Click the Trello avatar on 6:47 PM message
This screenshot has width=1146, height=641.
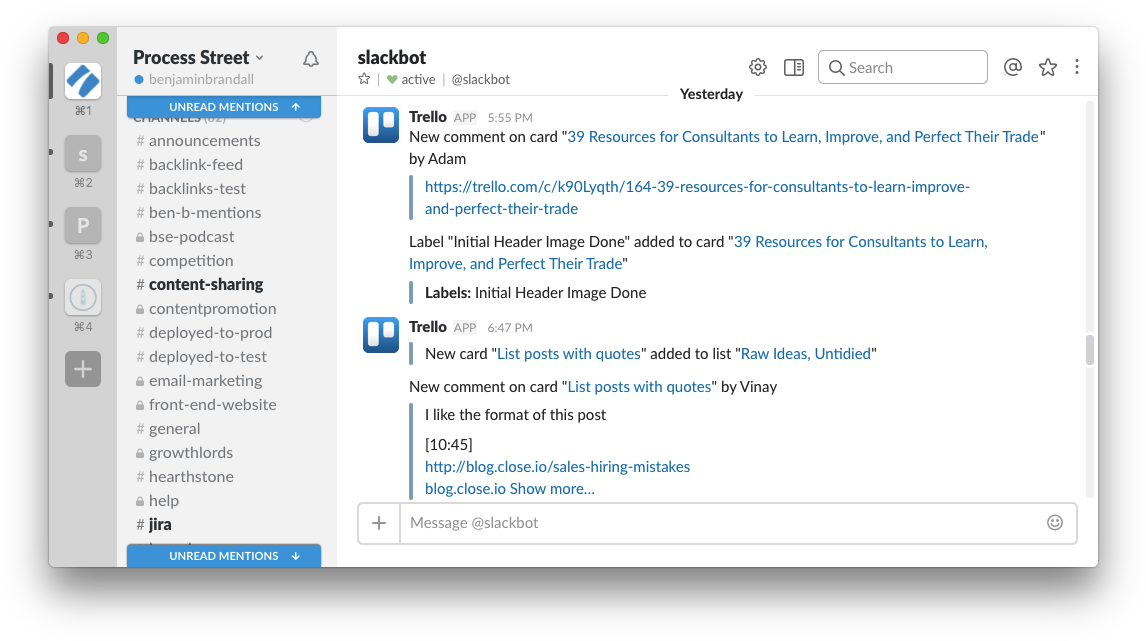(x=381, y=335)
